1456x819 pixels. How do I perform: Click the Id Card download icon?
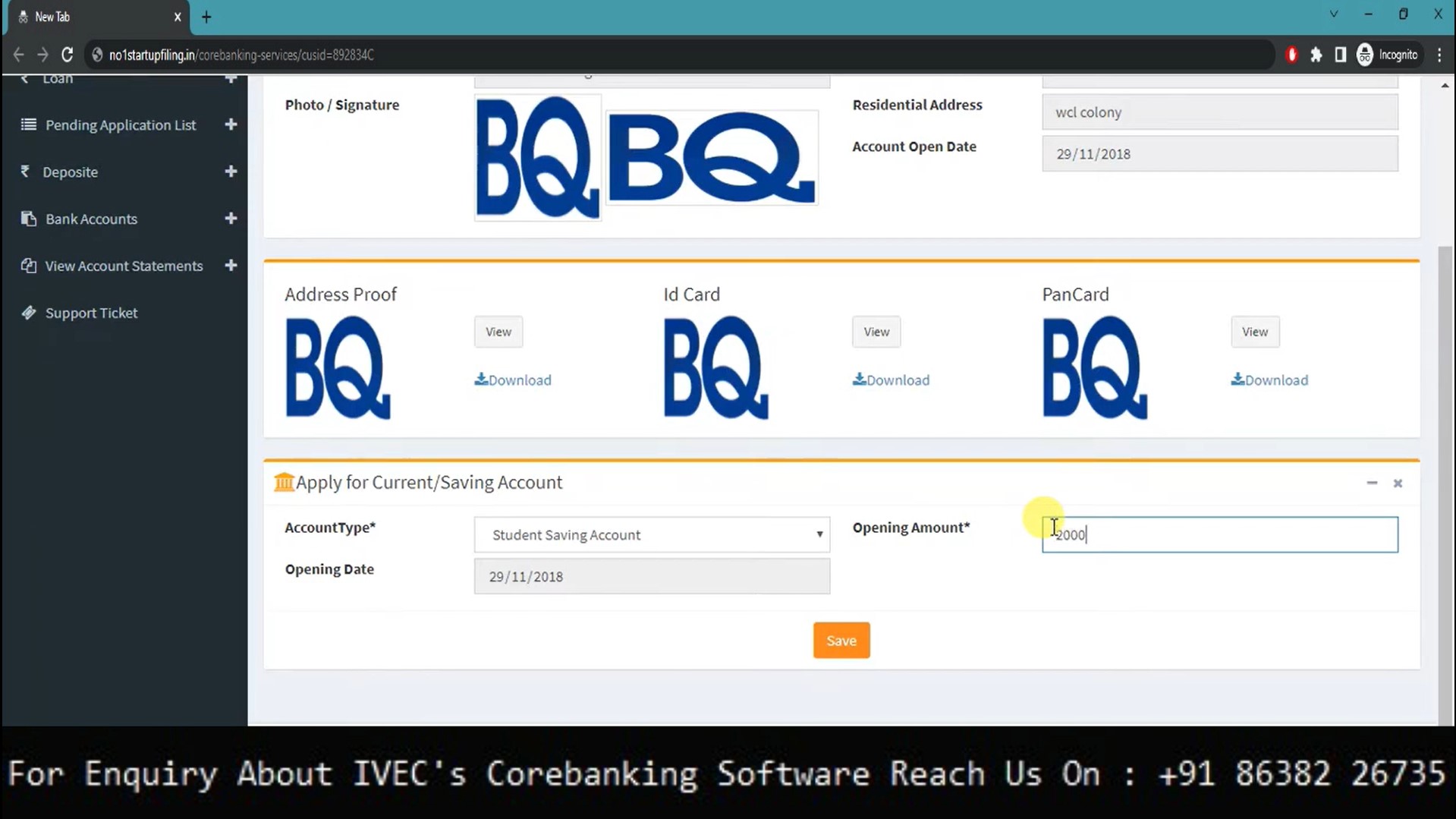(x=859, y=379)
